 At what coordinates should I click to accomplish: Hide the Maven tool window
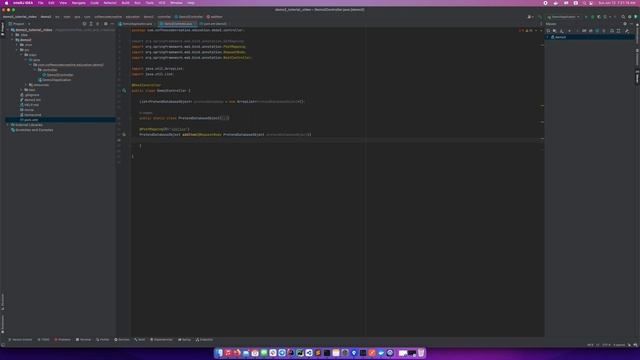(631, 24)
